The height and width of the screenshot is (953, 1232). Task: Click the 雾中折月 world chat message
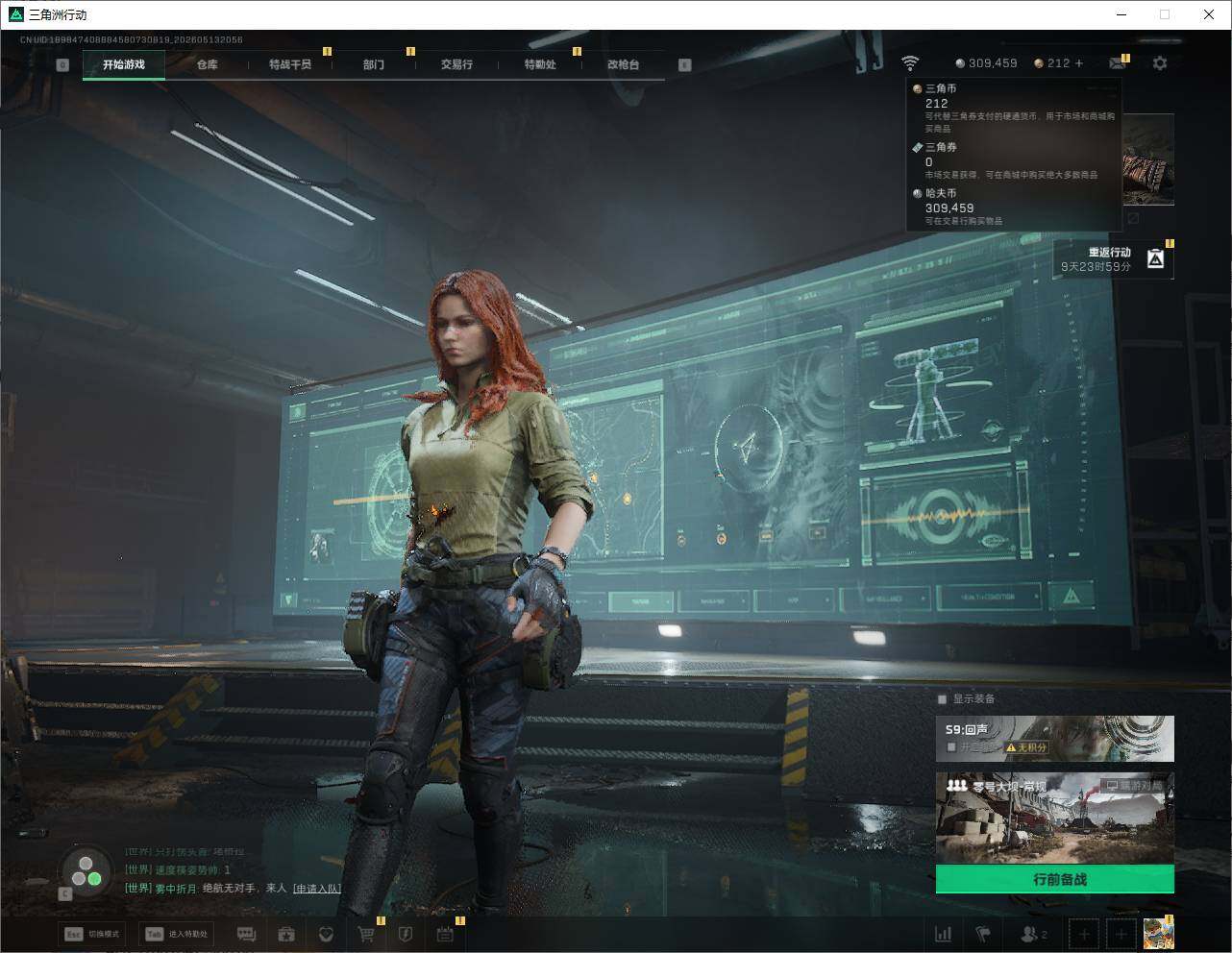233,889
